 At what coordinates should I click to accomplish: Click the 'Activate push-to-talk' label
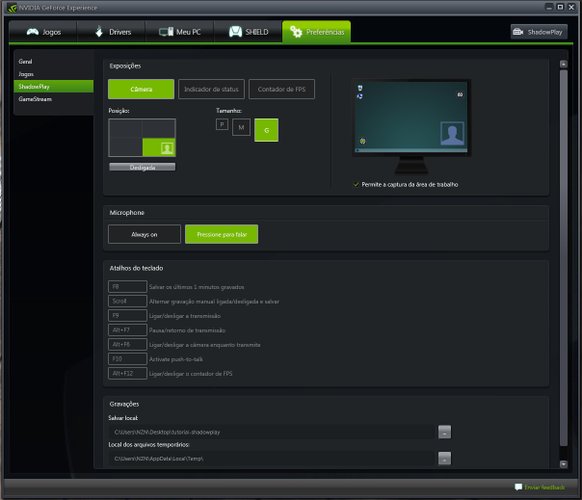point(176,359)
